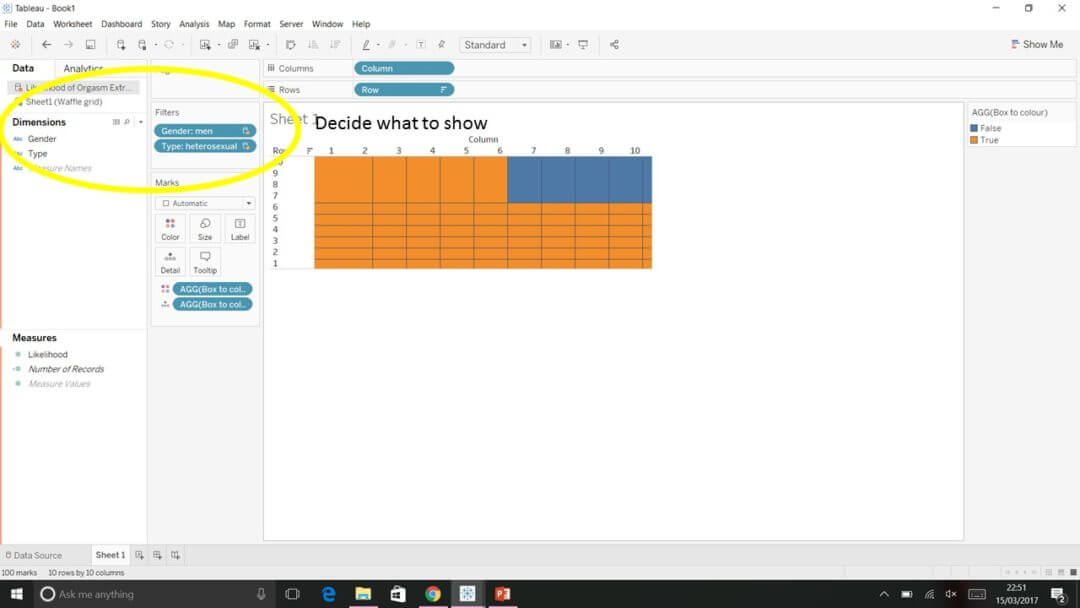This screenshot has width=1080, height=608.
Task: Open the Color shelf on the Marks card
Action: click(170, 228)
